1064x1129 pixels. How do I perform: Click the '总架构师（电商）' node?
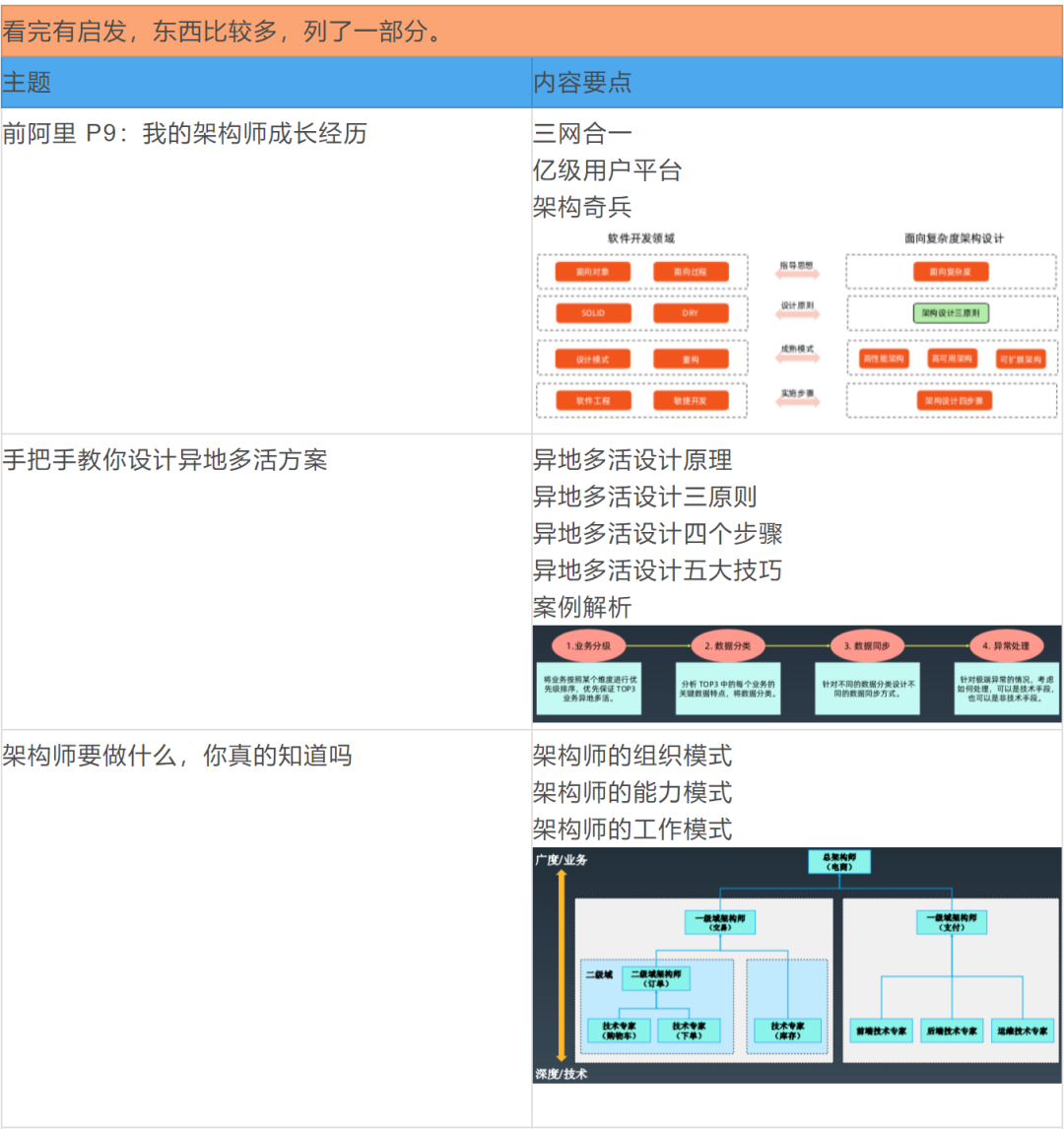coord(839,862)
